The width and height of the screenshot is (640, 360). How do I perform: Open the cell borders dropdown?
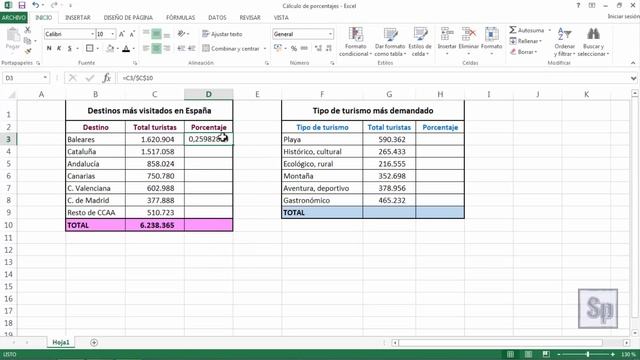click(98, 49)
